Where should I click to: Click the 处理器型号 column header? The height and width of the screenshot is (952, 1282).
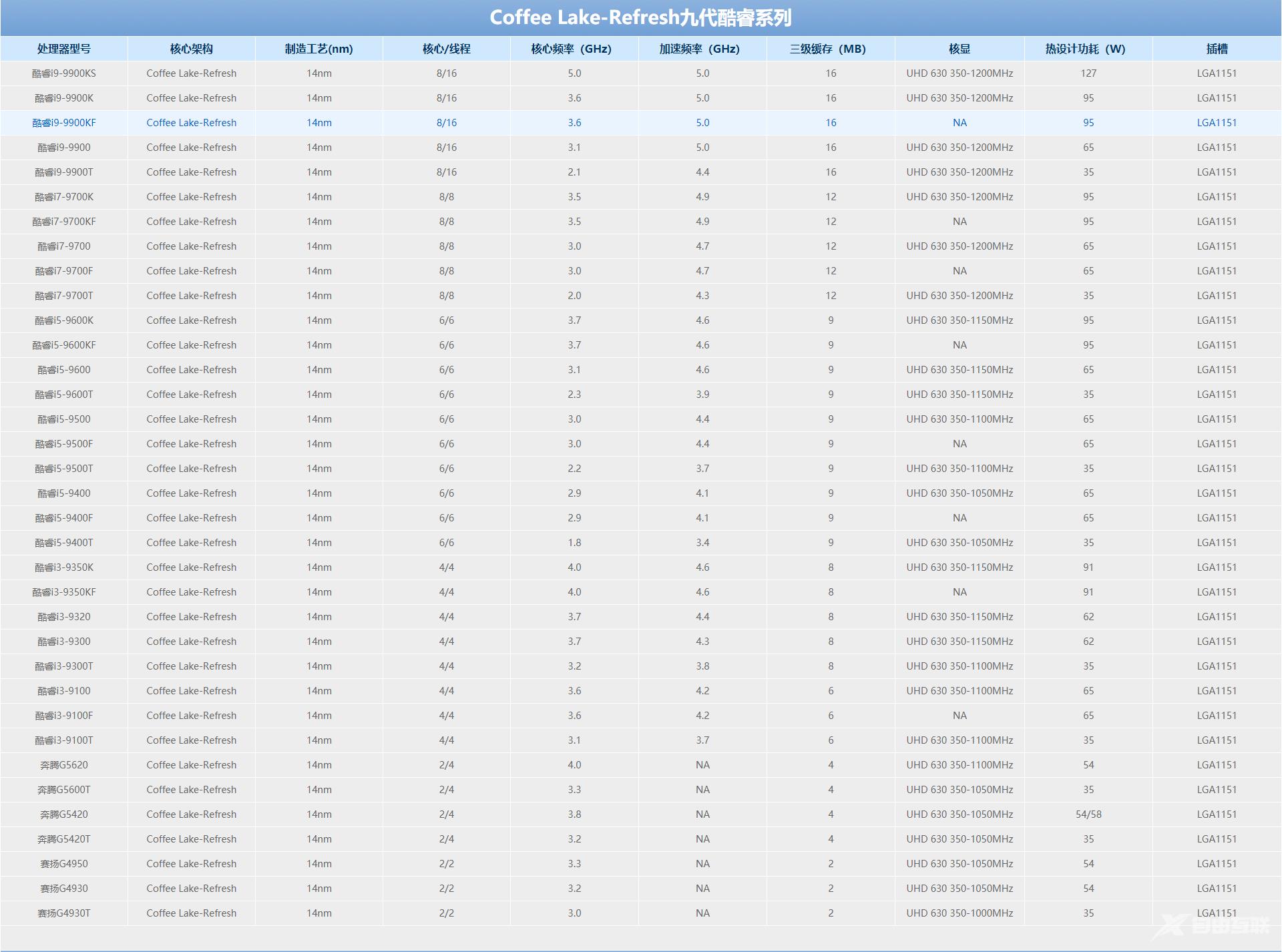tap(64, 49)
